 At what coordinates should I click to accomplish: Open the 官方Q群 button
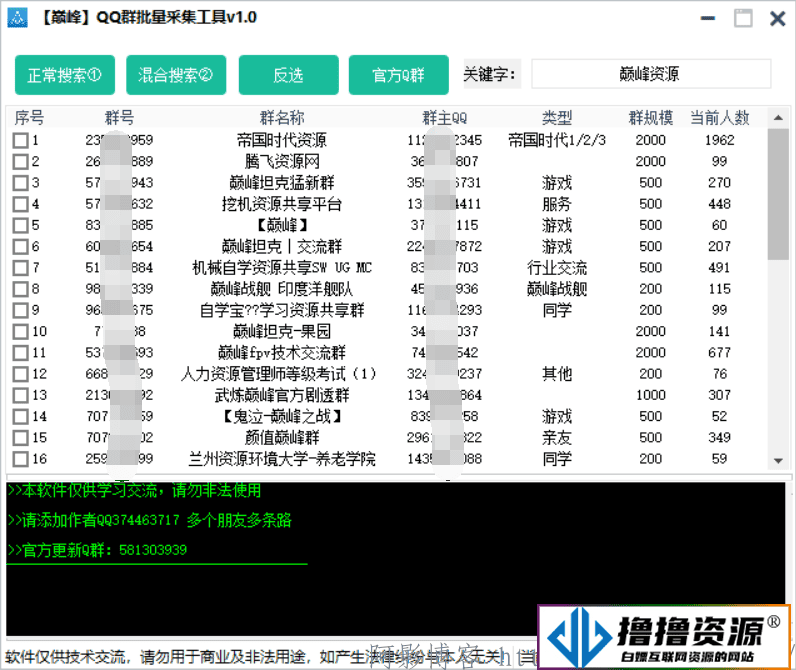pos(399,75)
